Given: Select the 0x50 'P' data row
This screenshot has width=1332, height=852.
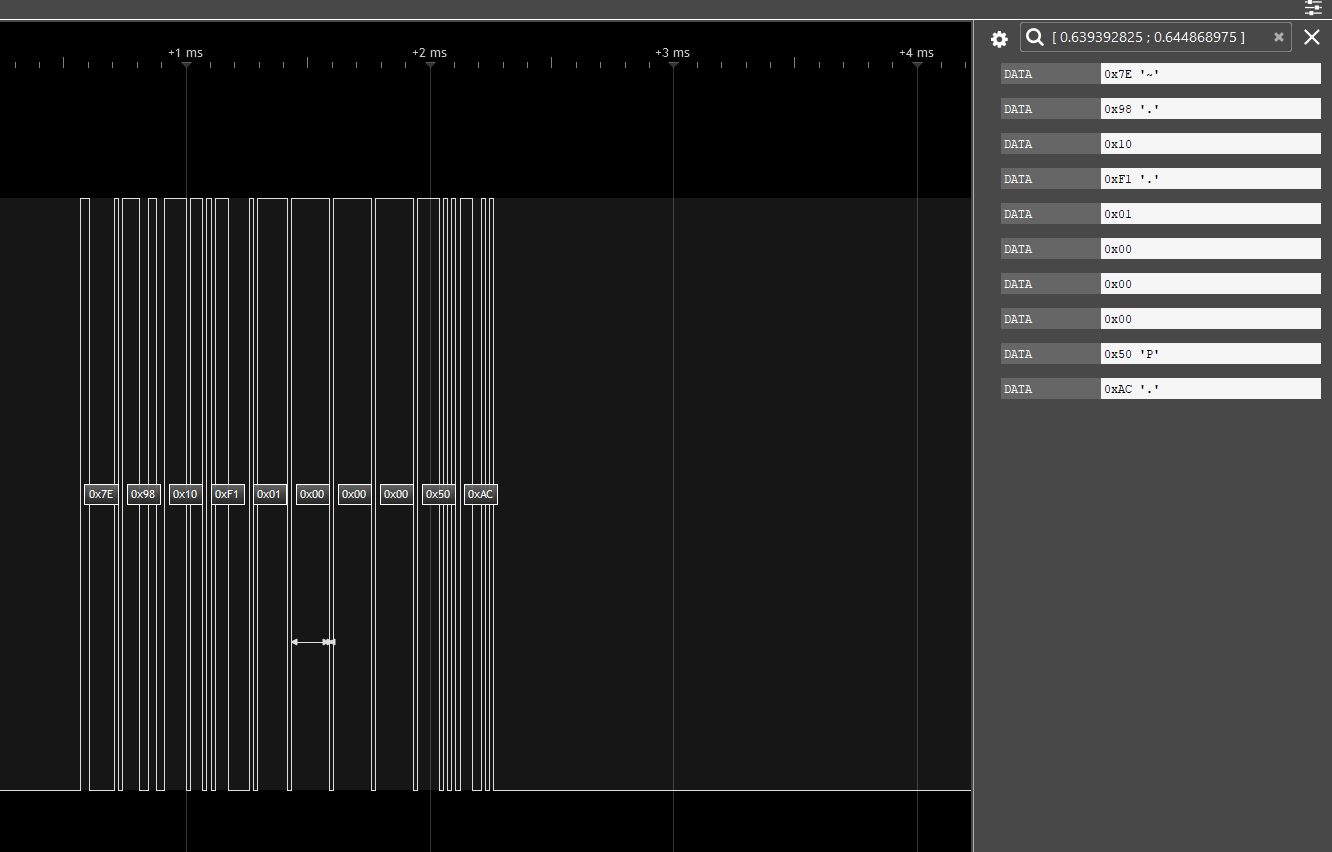Looking at the screenshot, I should pyautogui.click(x=1161, y=354).
